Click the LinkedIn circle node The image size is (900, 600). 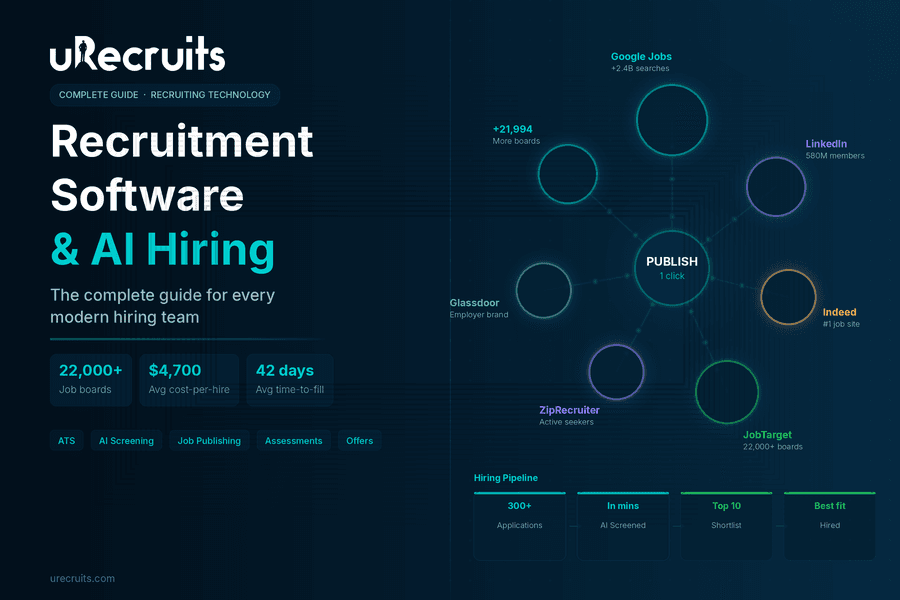776,187
